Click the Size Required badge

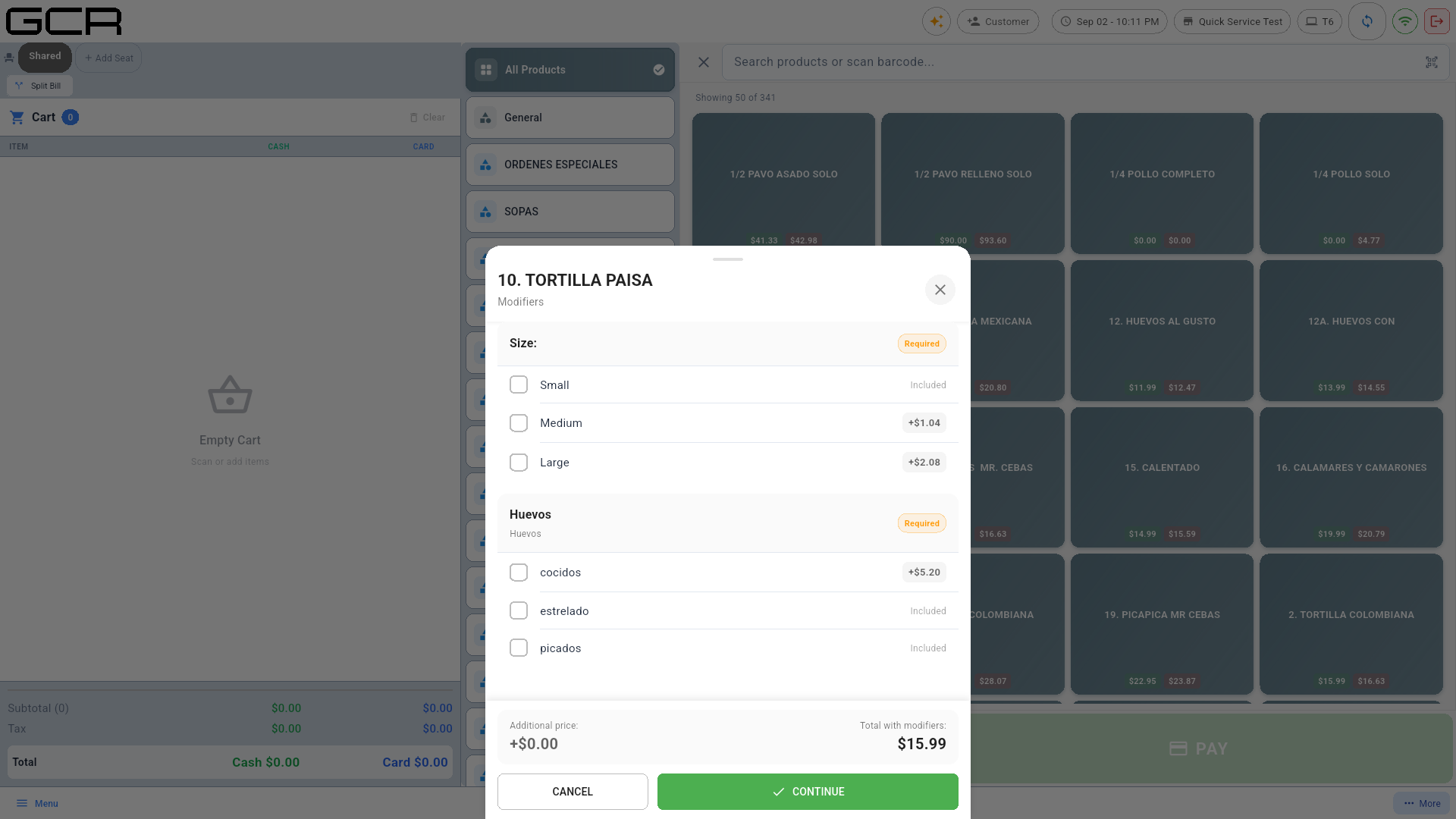click(x=922, y=344)
